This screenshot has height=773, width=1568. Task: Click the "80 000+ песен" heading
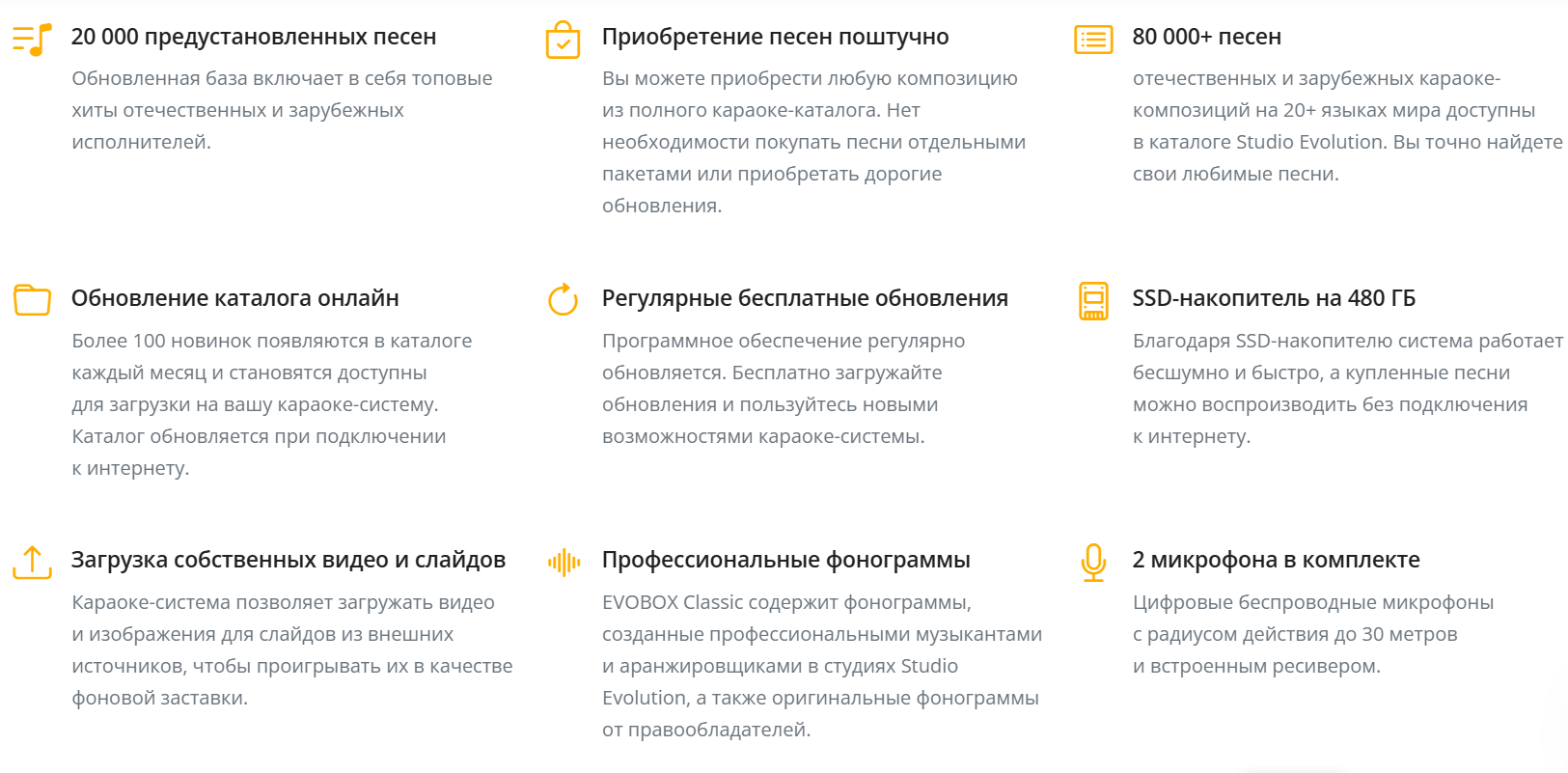(x=1206, y=37)
